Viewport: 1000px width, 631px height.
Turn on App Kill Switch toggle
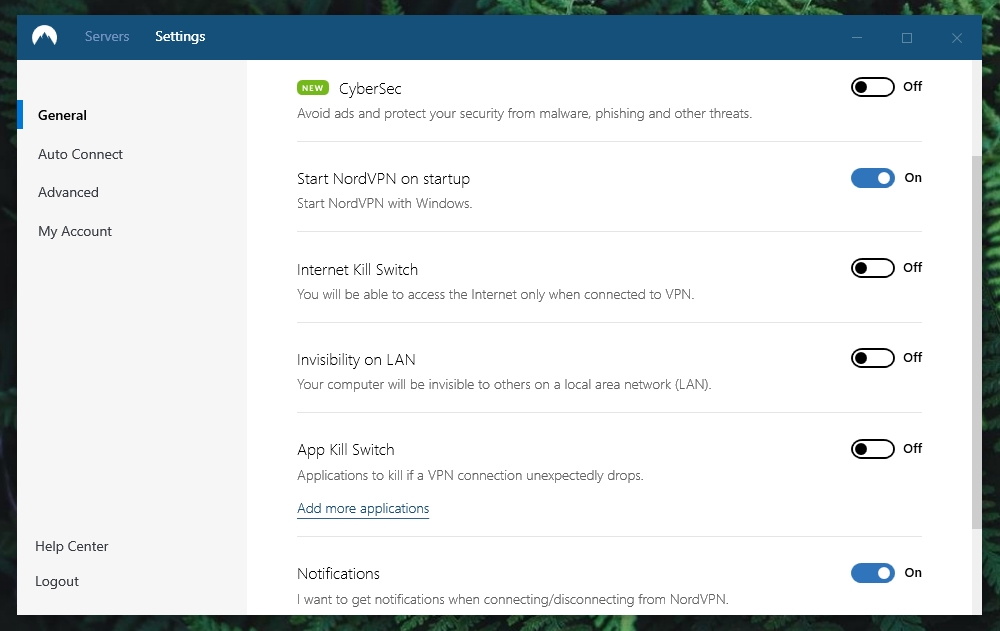[872, 449]
